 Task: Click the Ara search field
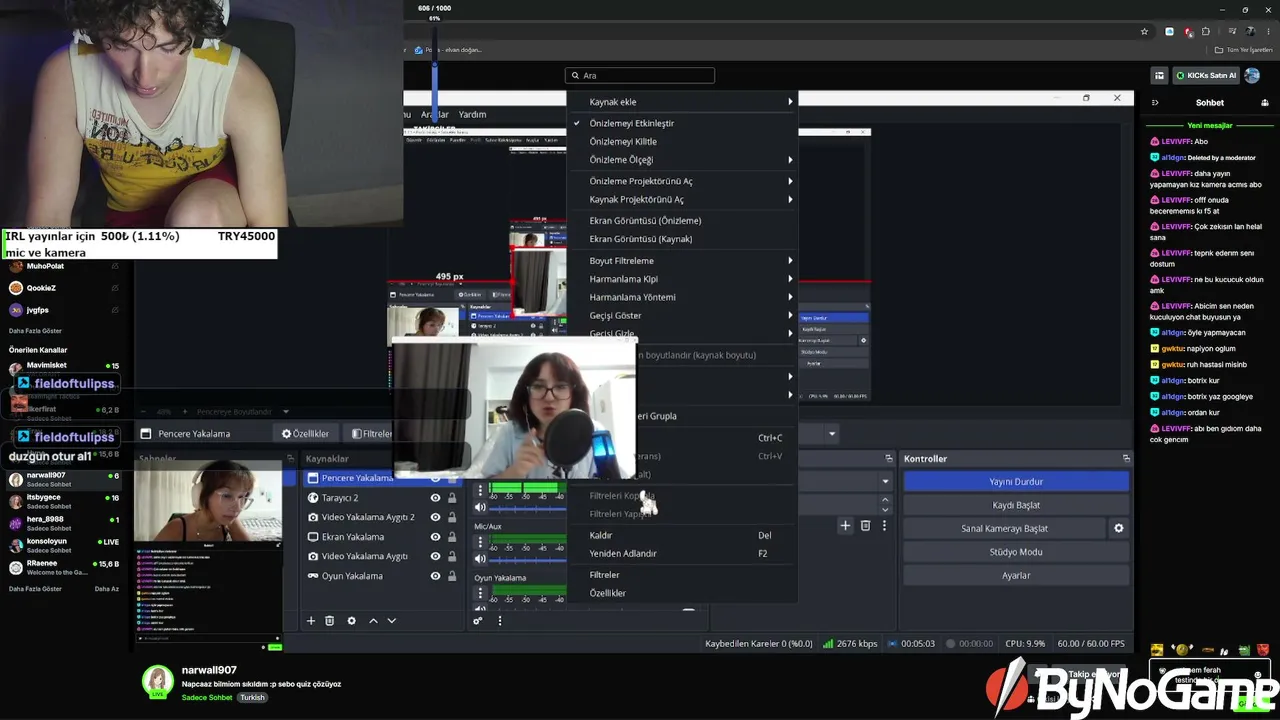pos(640,75)
